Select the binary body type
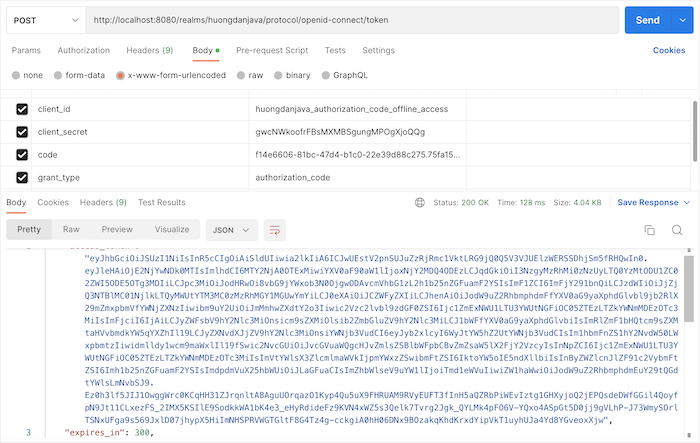 tap(278, 75)
